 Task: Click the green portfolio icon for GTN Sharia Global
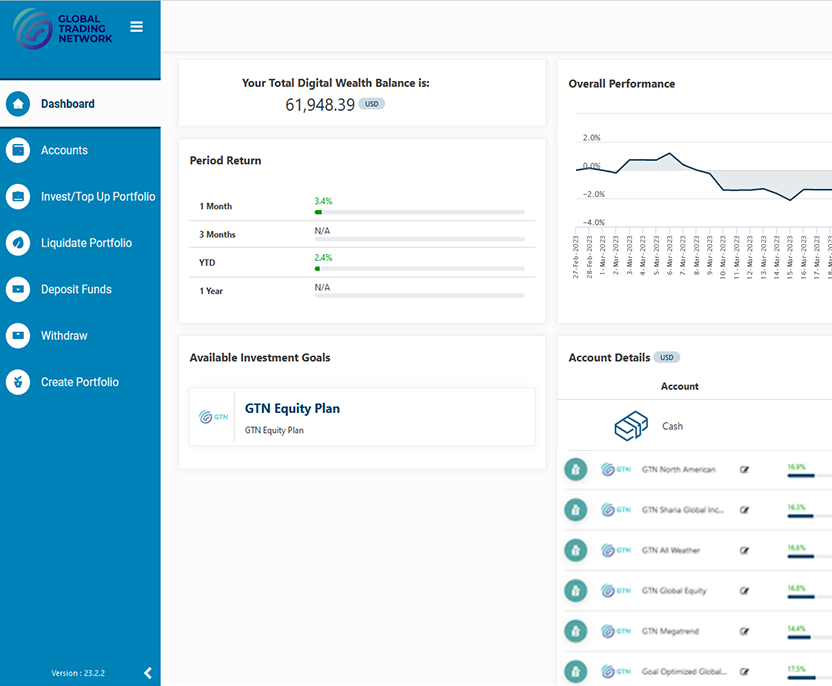click(x=576, y=510)
